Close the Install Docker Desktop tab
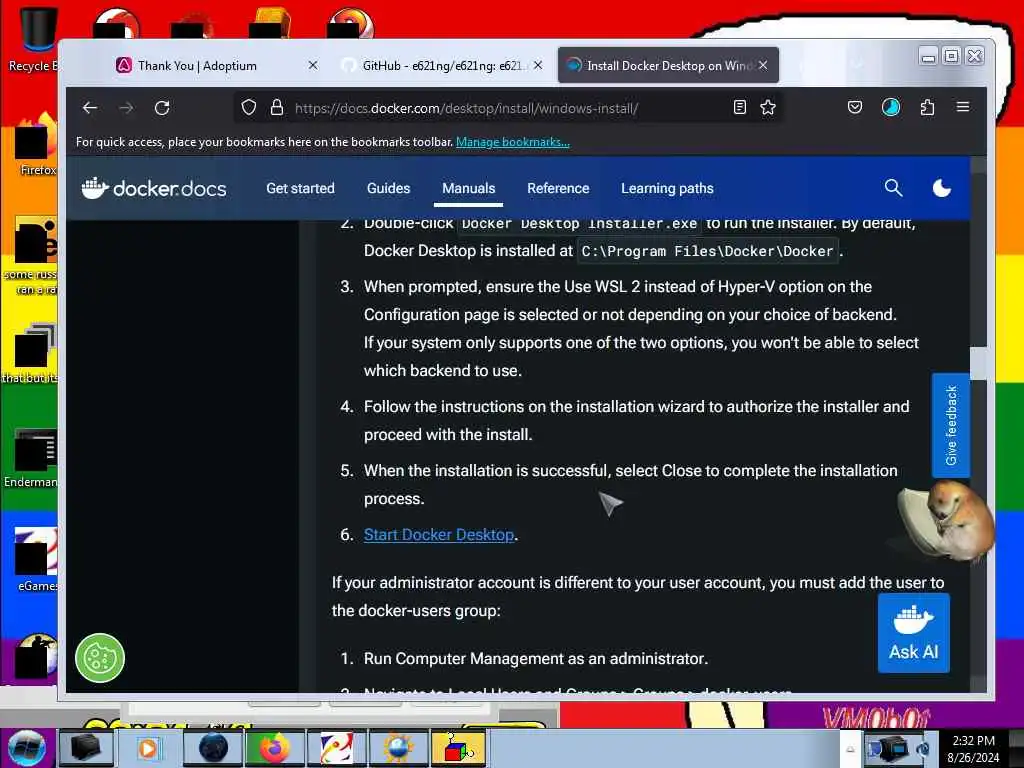1024x768 pixels. [763, 65]
